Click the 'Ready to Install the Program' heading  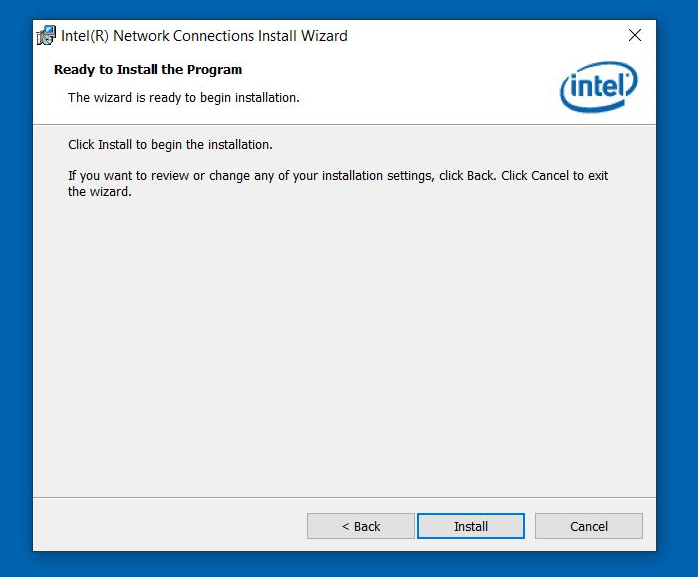click(x=148, y=70)
